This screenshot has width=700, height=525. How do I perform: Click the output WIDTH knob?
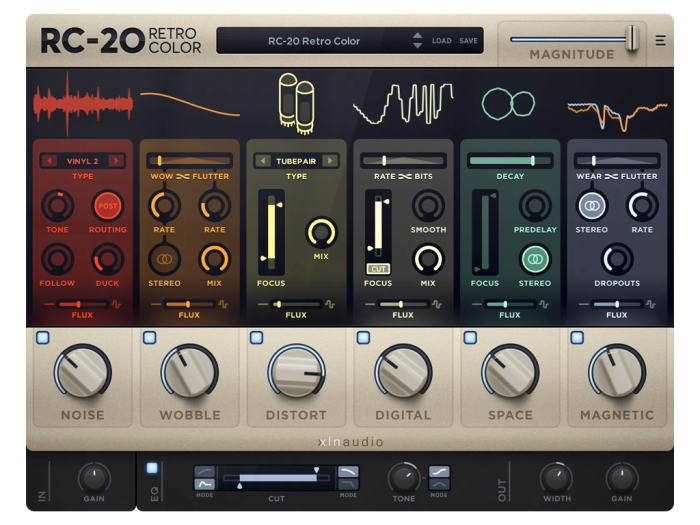point(556,478)
